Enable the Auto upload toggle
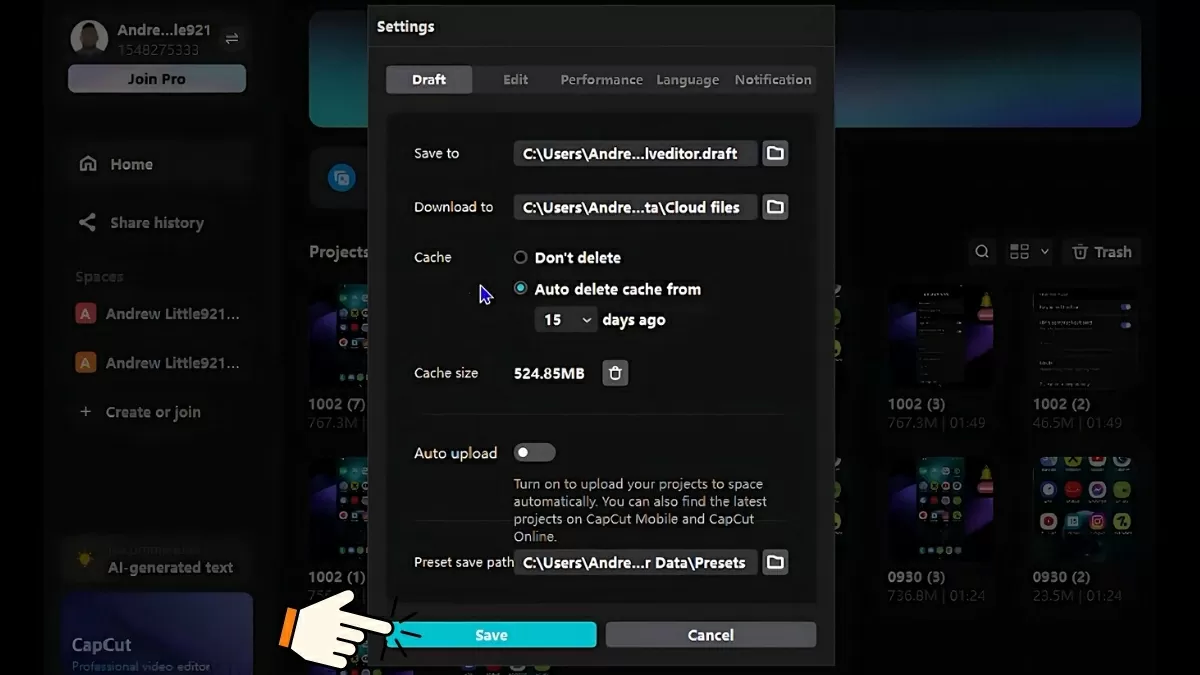The width and height of the screenshot is (1200, 675). (x=535, y=453)
